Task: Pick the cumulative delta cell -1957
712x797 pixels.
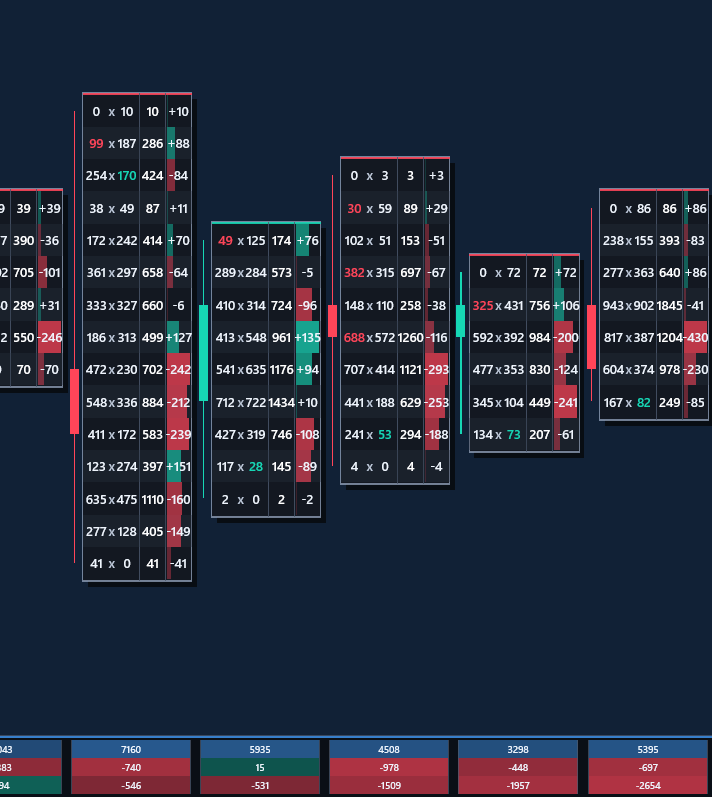Action: [x=518, y=785]
